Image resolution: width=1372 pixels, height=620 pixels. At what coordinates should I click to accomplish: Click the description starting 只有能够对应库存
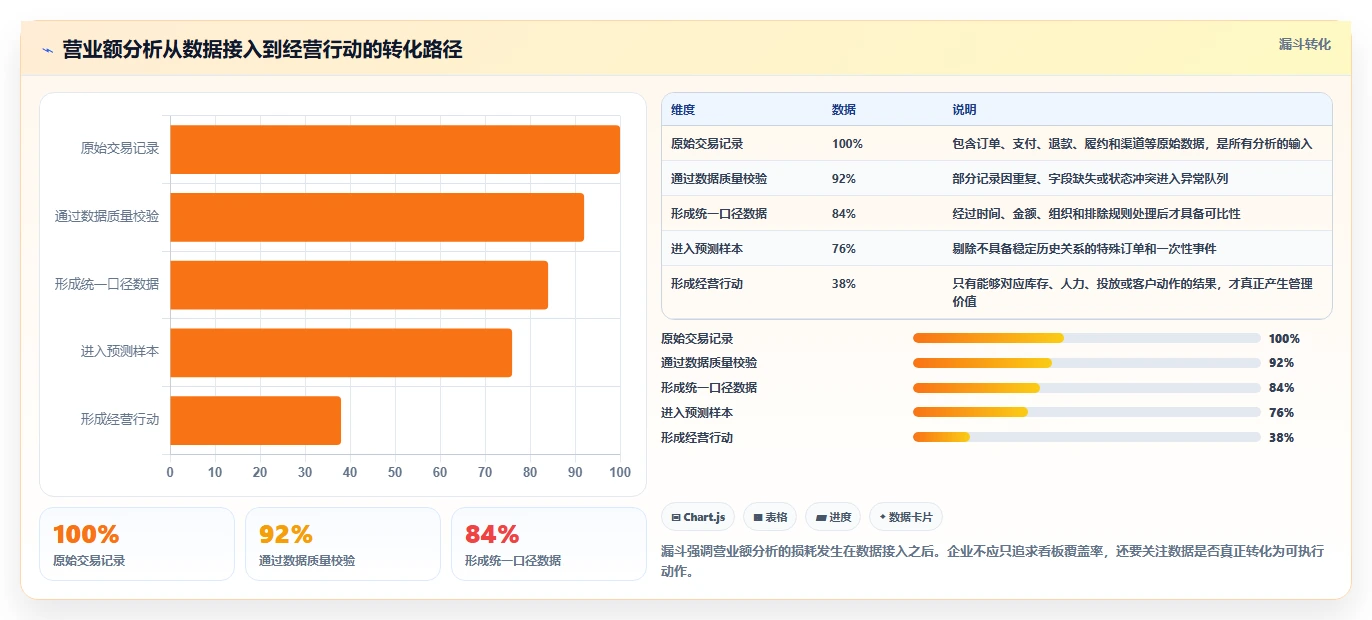pos(1132,292)
